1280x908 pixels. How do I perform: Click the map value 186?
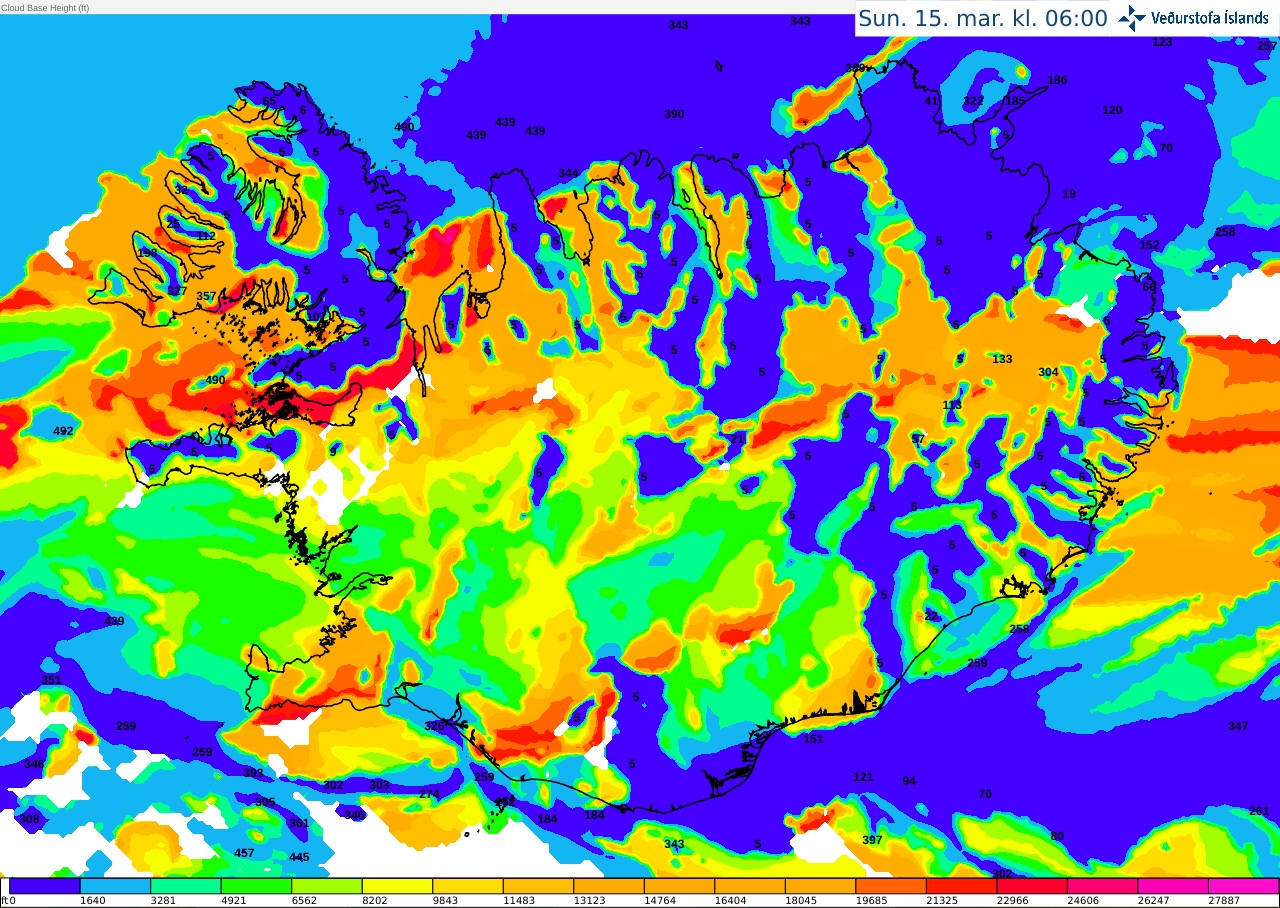1057,80
